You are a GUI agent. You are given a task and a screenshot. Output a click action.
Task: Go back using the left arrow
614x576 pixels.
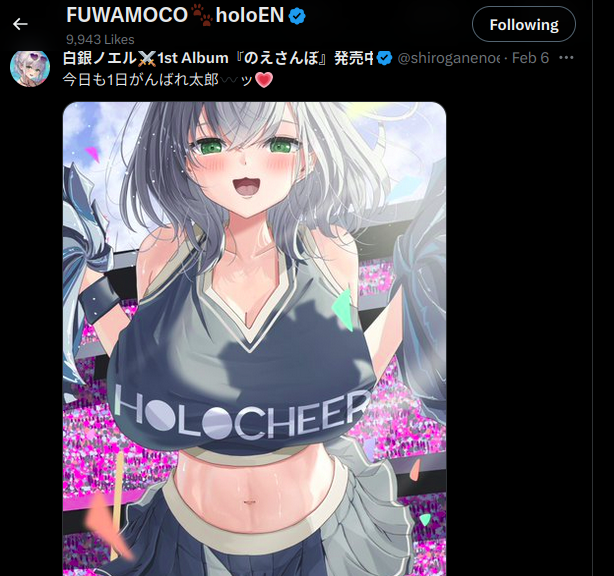(20, 24)
